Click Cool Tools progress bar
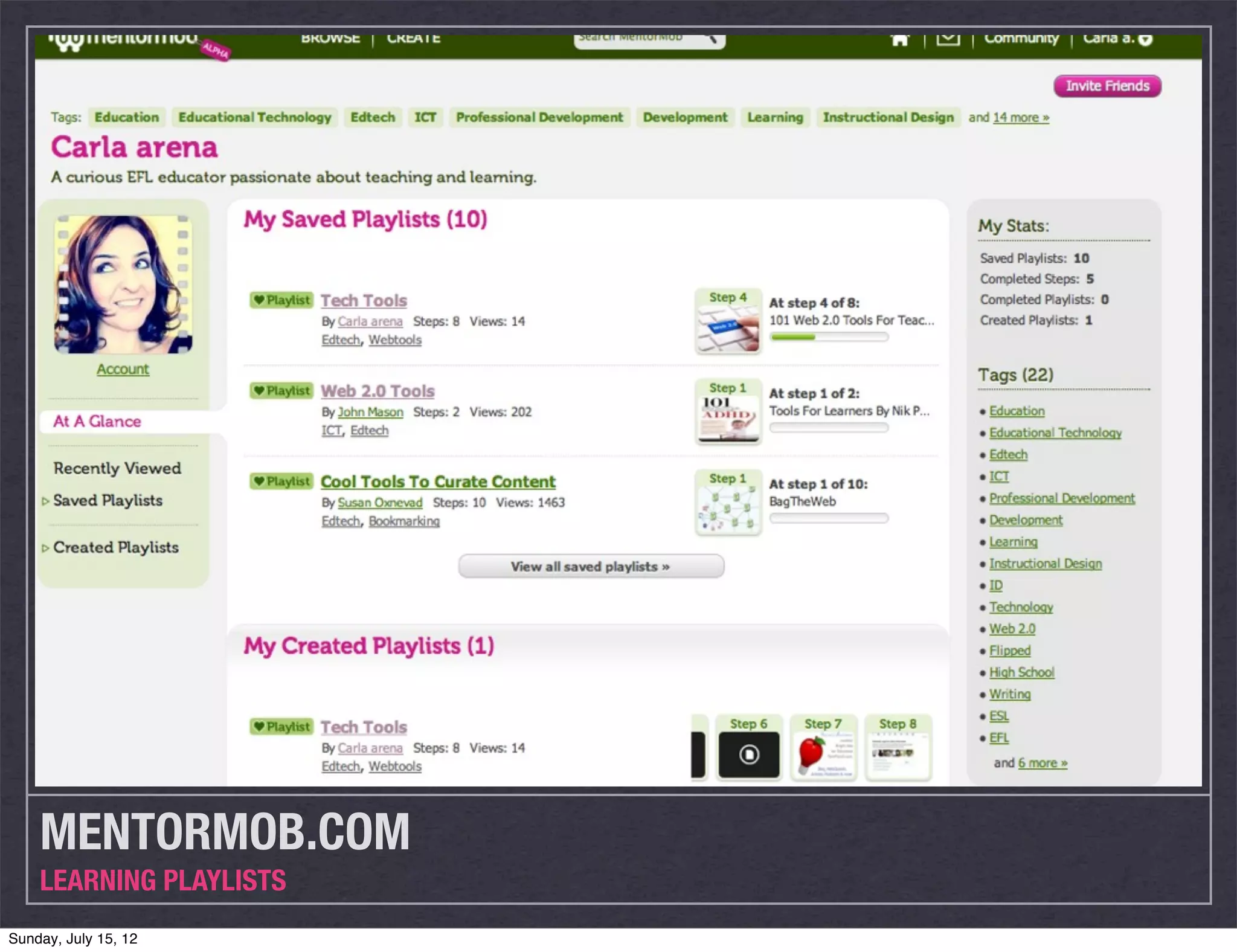This screenshot has height=952, width=1237. pyautogui.click(x=829, y=518)
